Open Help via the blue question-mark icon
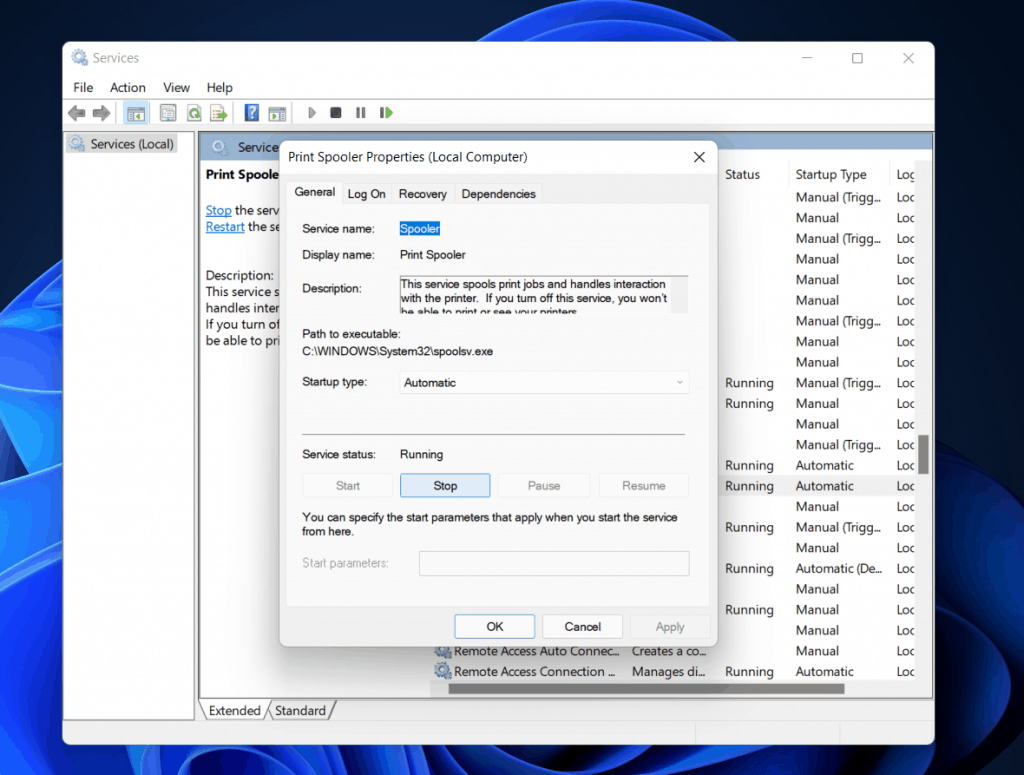Screen dimensions: 1024x775 coord(252,113)
